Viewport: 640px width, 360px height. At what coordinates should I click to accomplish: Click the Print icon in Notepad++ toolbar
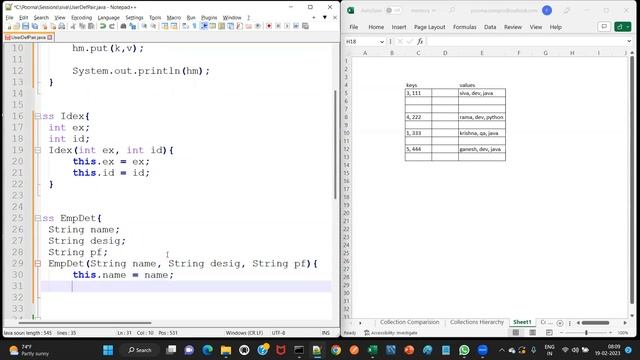coord(61,26)
